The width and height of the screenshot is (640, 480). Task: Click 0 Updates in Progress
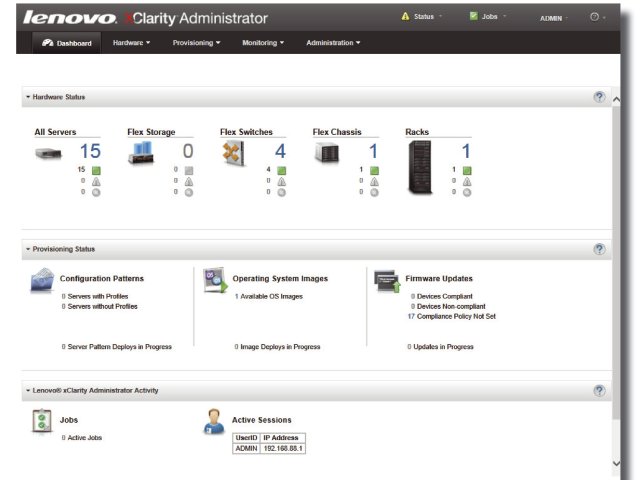[x=440, y=347]
